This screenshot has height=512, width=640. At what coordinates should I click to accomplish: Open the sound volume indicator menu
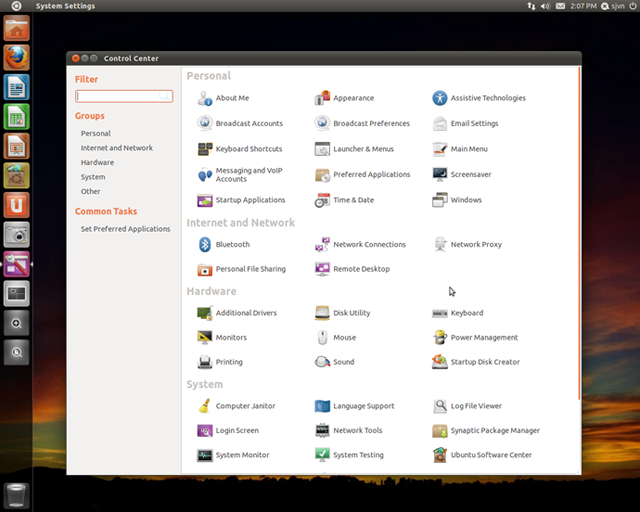point(545,6)
